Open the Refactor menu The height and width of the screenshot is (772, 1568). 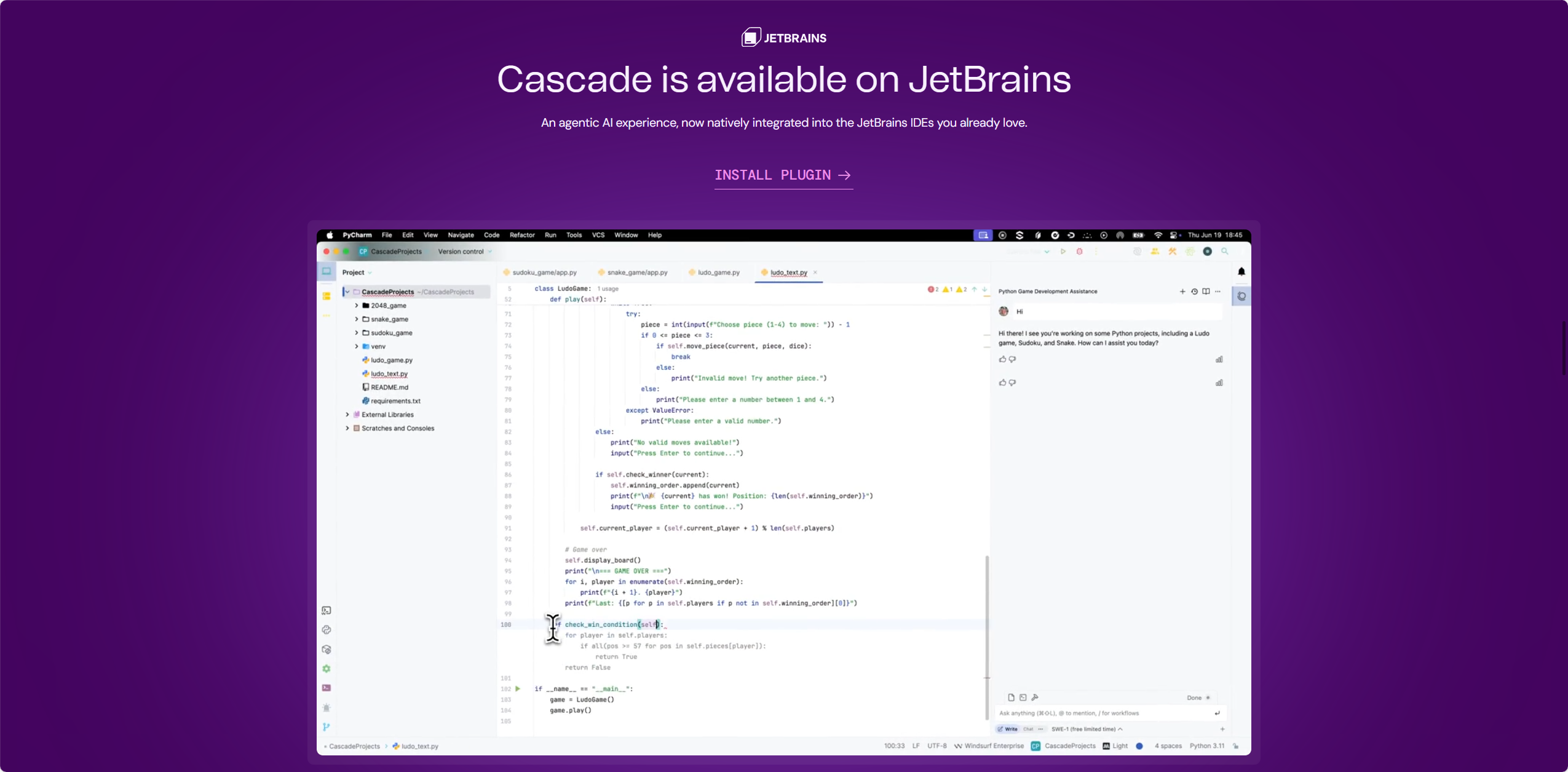click(x=521, y=235)
